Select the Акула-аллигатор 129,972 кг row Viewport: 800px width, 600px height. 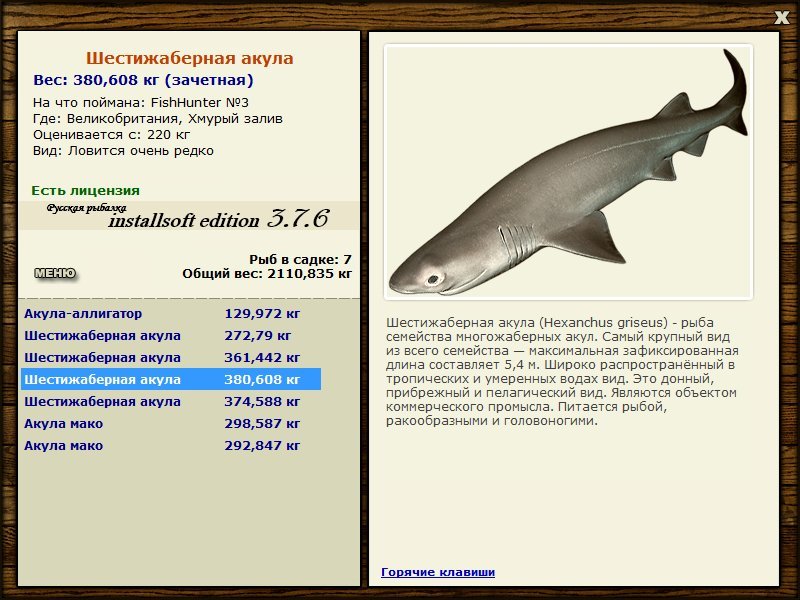[x=171, y=313]
